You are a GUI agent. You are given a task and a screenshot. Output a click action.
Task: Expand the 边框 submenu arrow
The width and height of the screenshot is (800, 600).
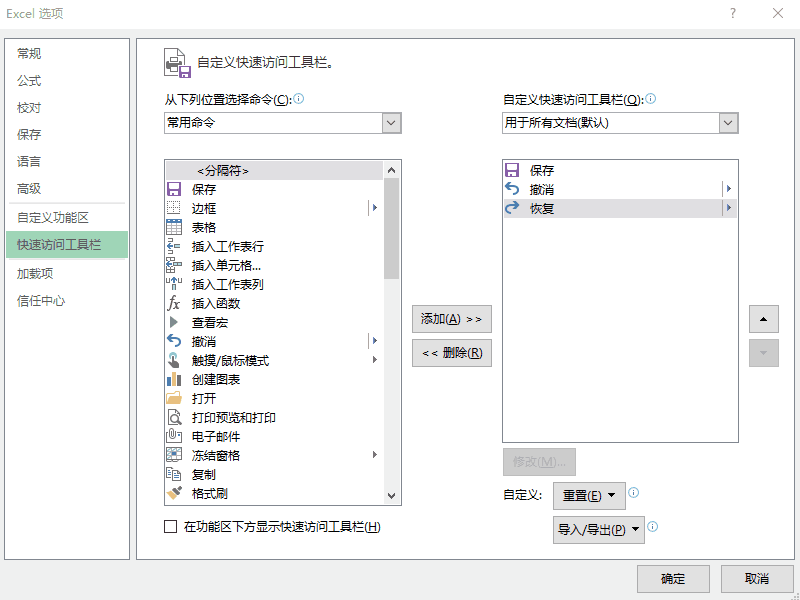click(x=375, y=208)
